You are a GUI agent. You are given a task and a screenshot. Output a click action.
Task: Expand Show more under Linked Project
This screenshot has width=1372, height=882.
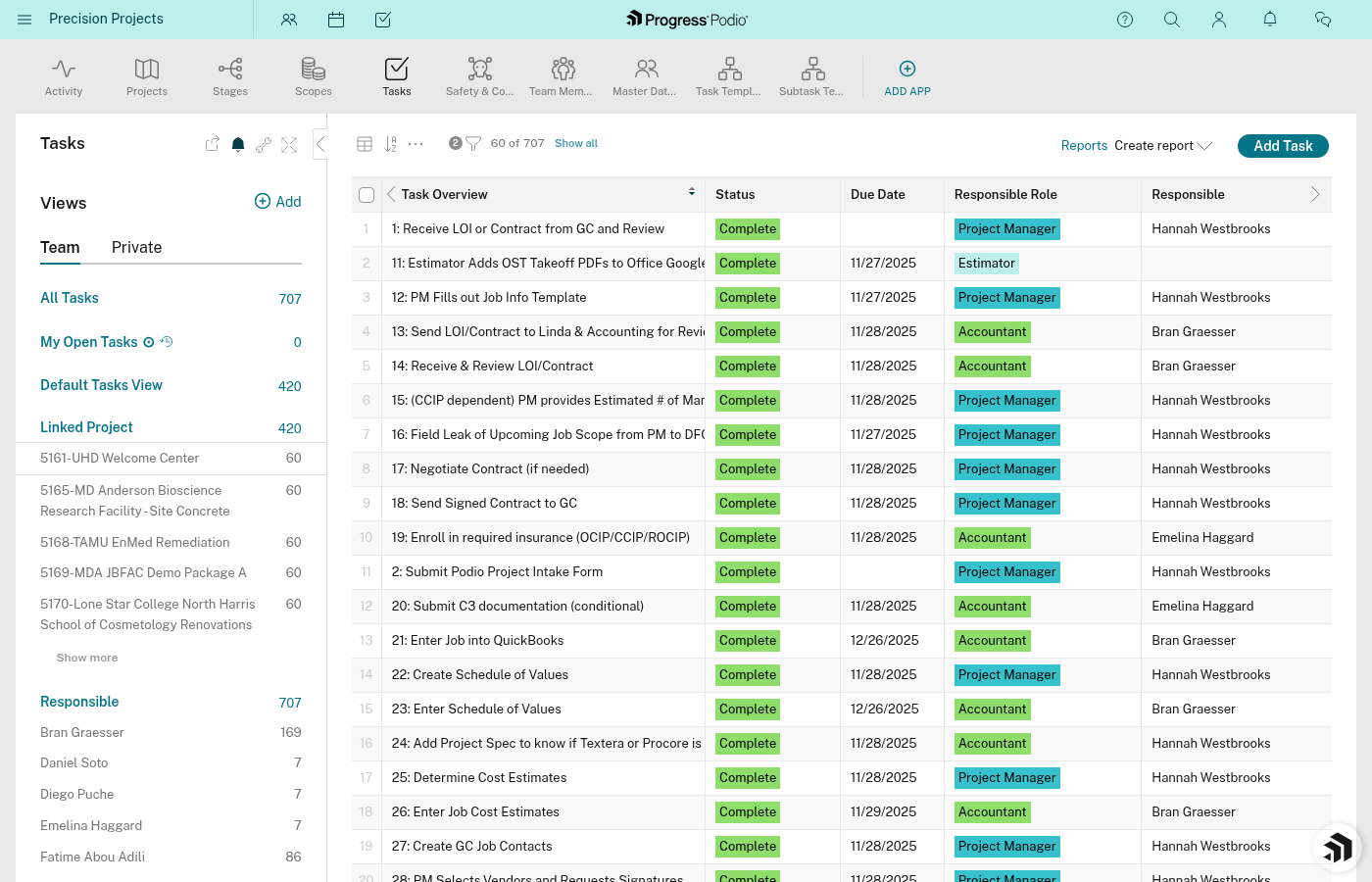tap(87, 657)
